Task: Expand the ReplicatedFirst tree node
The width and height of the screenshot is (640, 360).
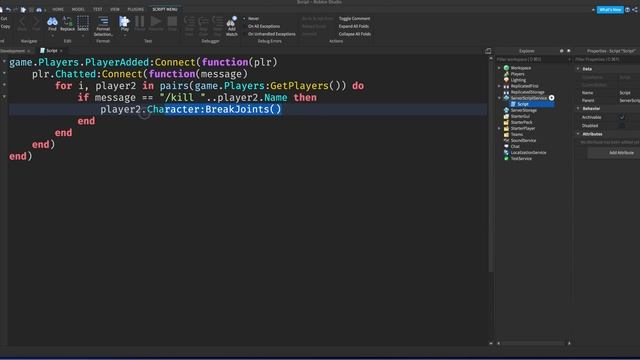Action: (x=499, y=86)
